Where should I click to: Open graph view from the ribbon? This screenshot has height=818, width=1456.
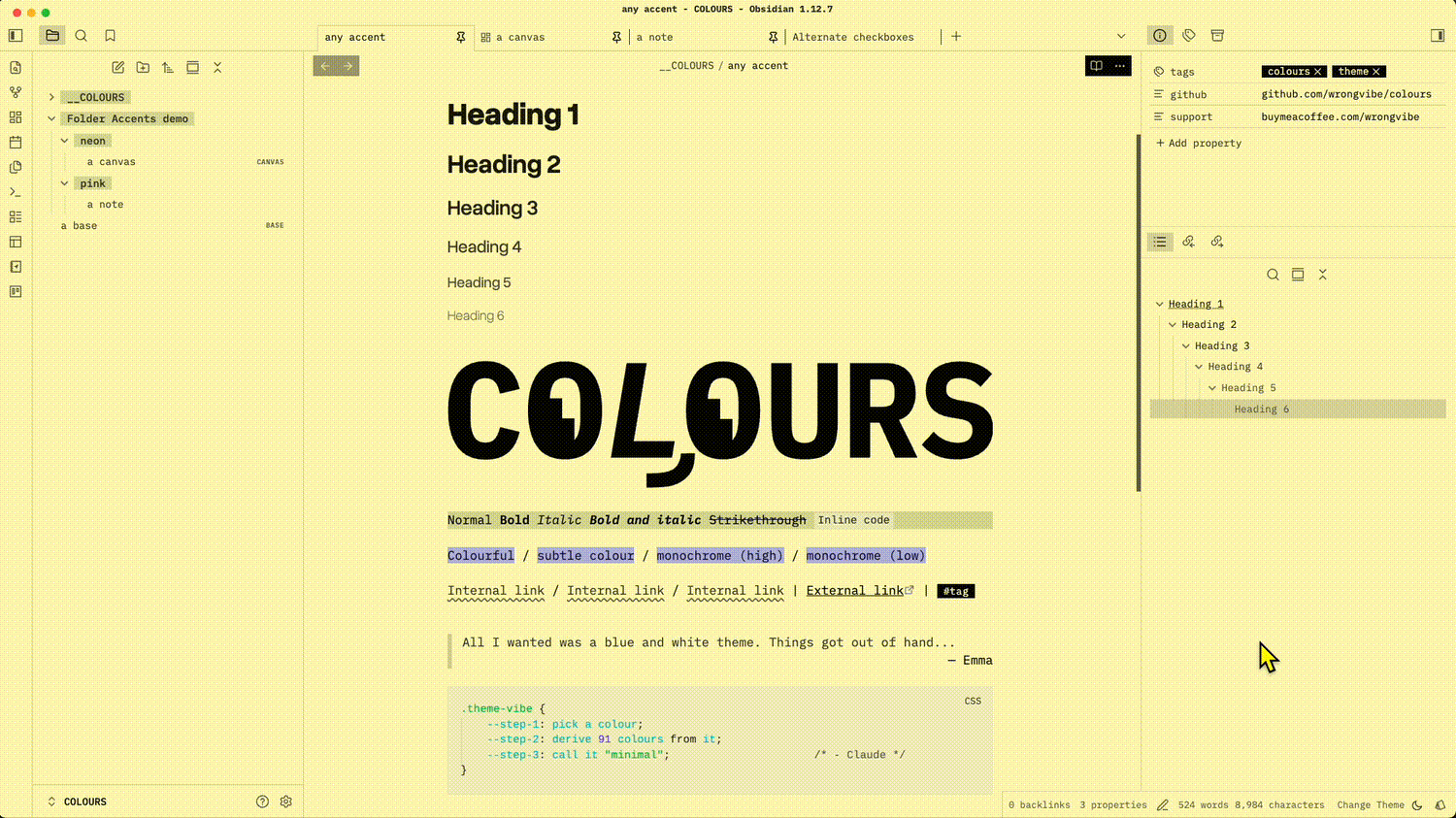tap(16, 92)
